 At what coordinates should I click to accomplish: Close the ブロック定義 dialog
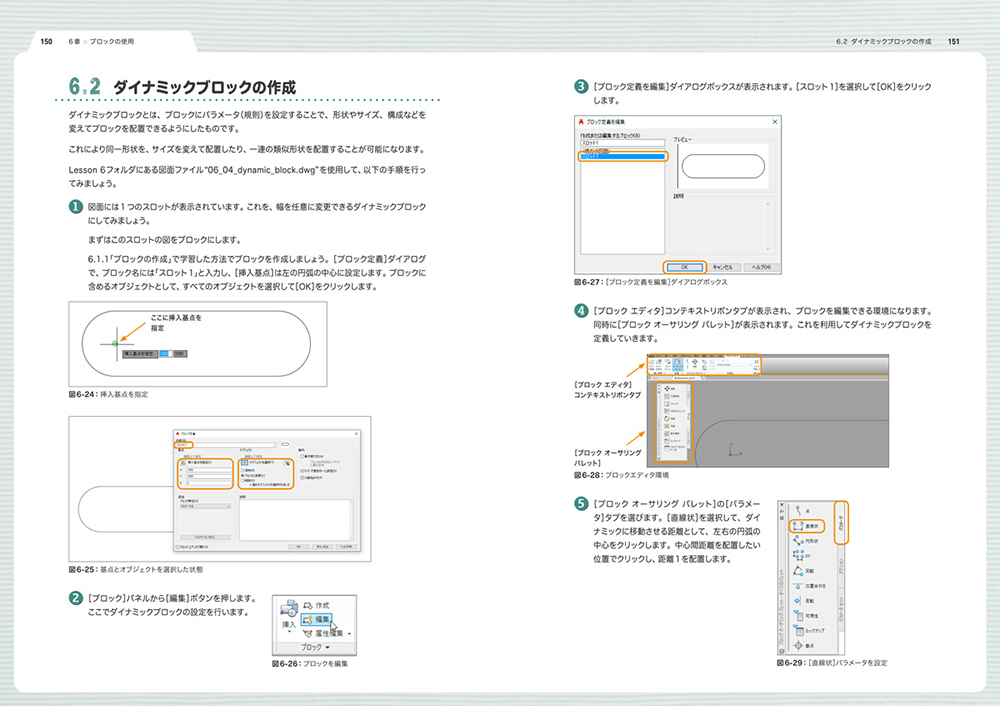click(x=356, y=434)
